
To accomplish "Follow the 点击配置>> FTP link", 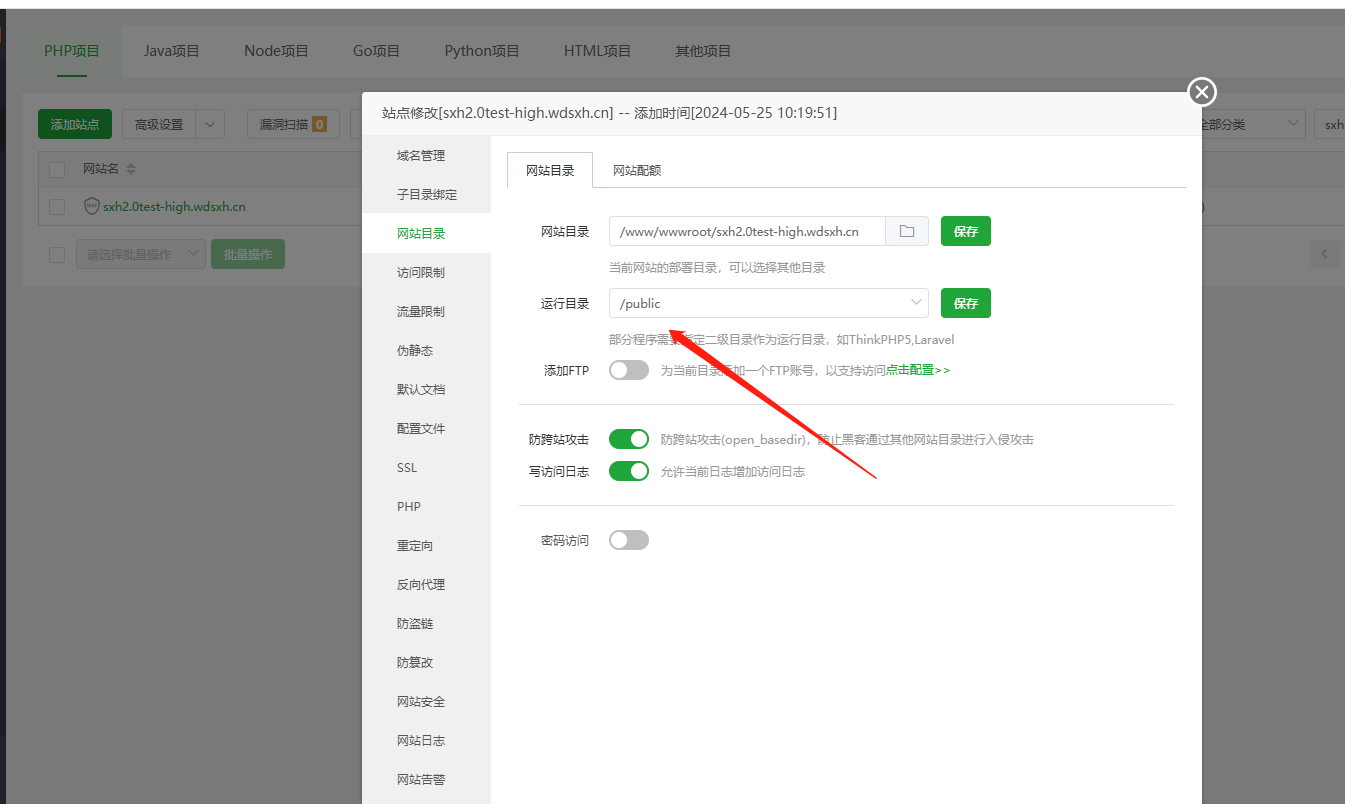I will click(918, 370).
